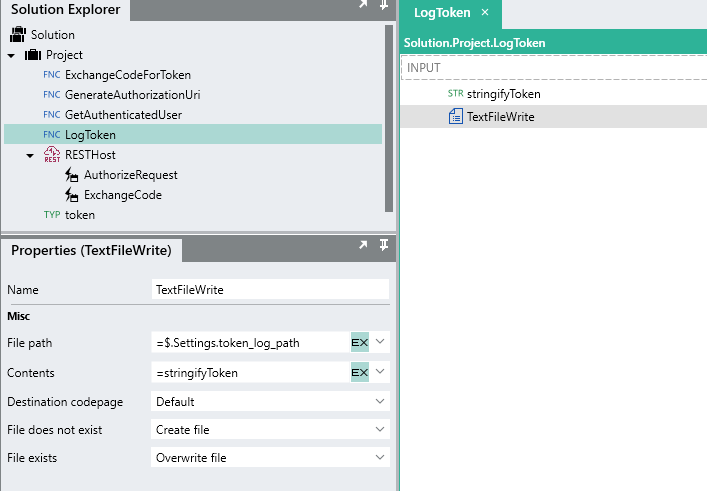This screenshot has width=707, height=491.
Task: Select GetAuthenticatedUser function in tree
Action: point(123,115)
